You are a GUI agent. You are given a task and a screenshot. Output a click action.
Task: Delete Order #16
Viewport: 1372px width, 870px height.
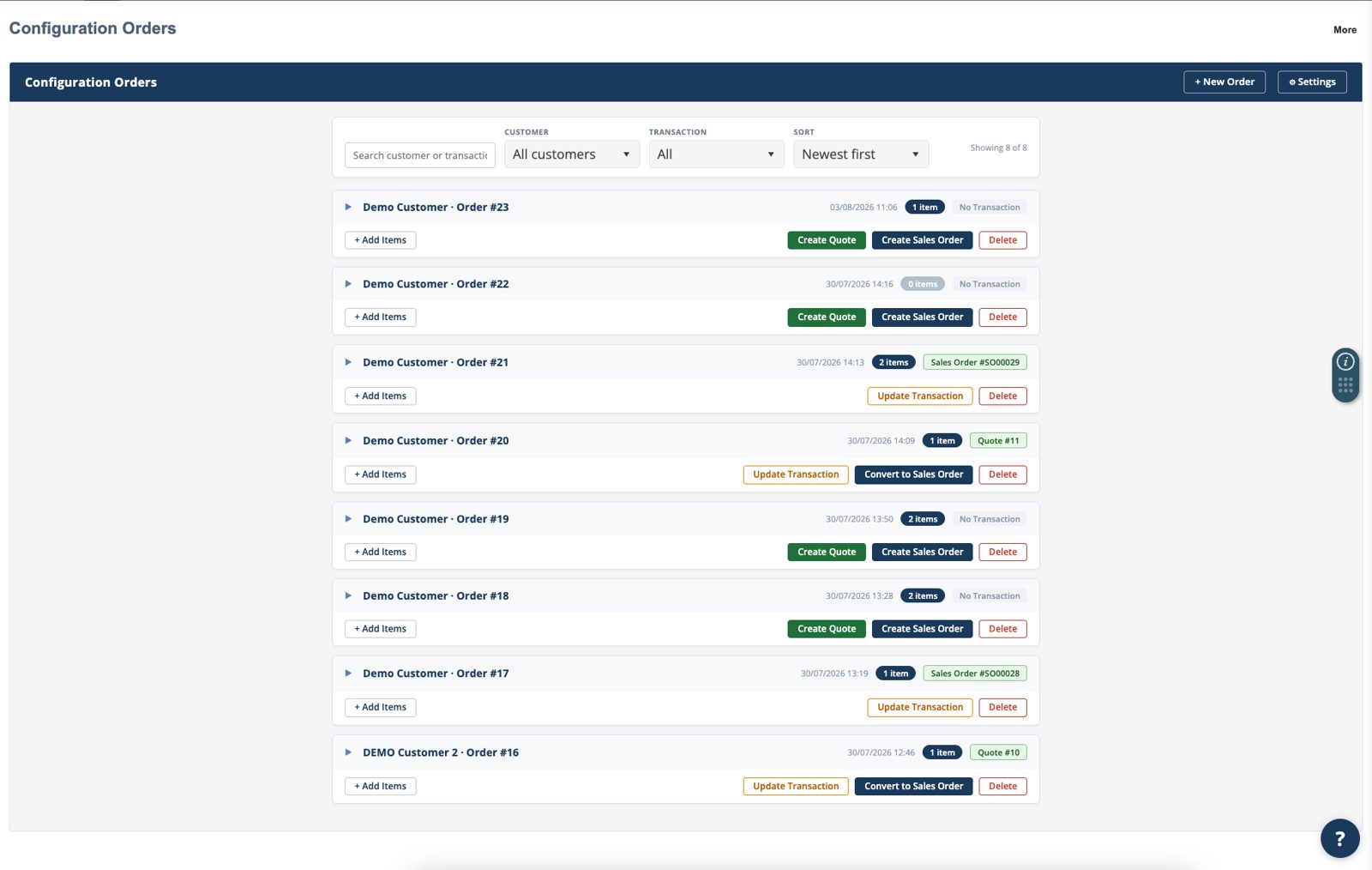tap(1002, 787)
